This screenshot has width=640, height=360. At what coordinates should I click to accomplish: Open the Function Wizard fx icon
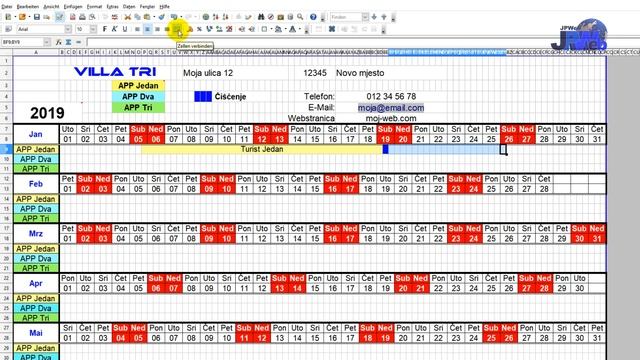(x=59, y=42)
